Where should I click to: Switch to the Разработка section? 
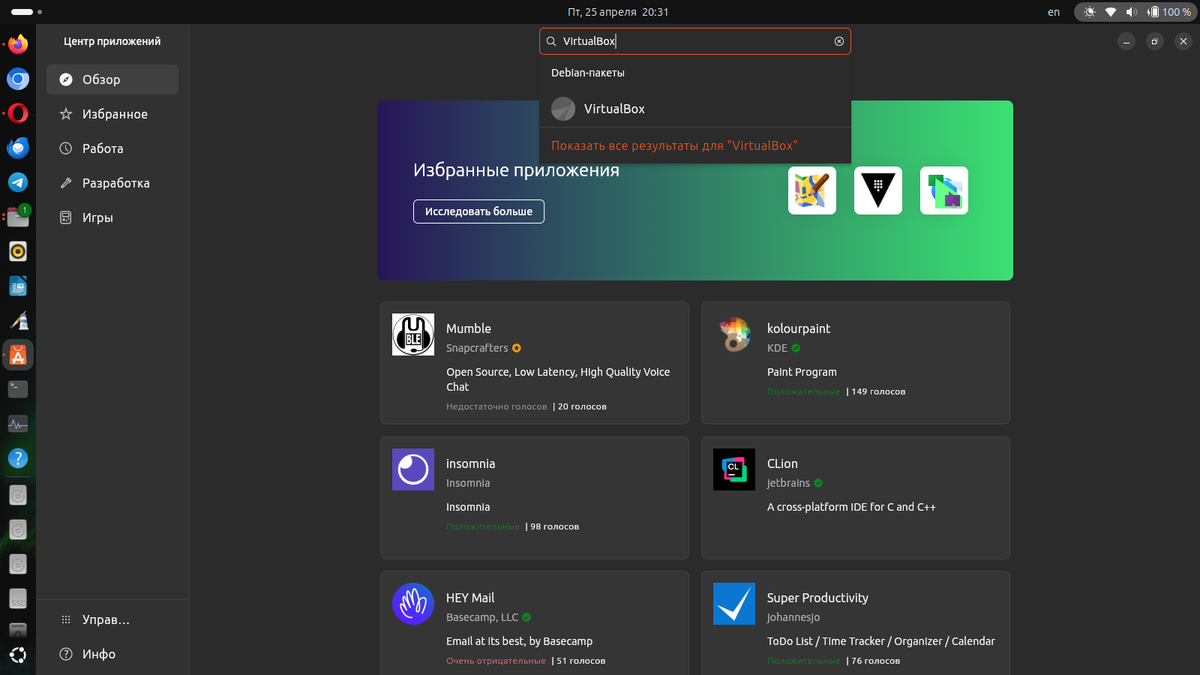[112, 182]
